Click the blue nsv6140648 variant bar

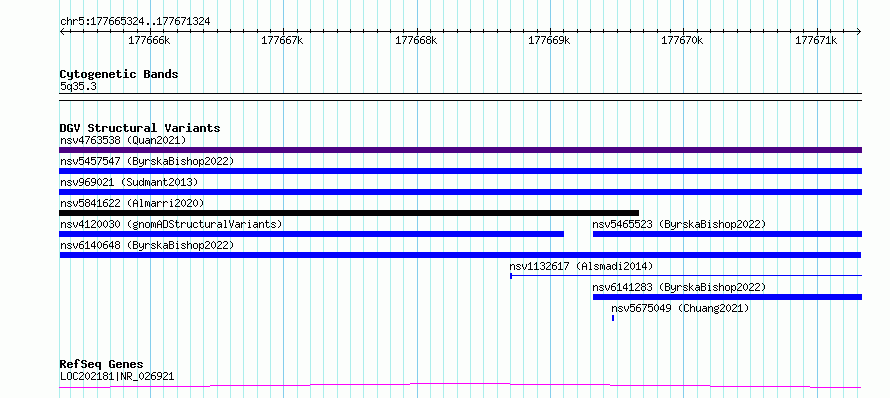460,255
